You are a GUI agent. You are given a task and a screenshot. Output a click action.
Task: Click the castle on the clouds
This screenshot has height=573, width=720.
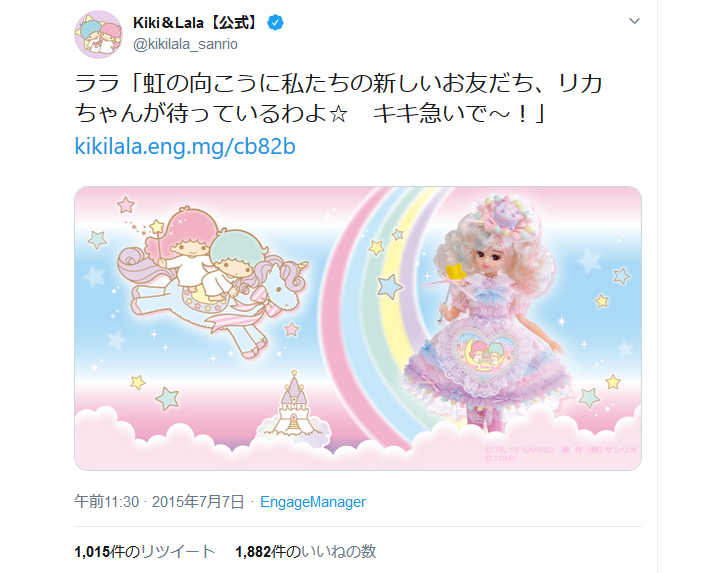[294, 406]
